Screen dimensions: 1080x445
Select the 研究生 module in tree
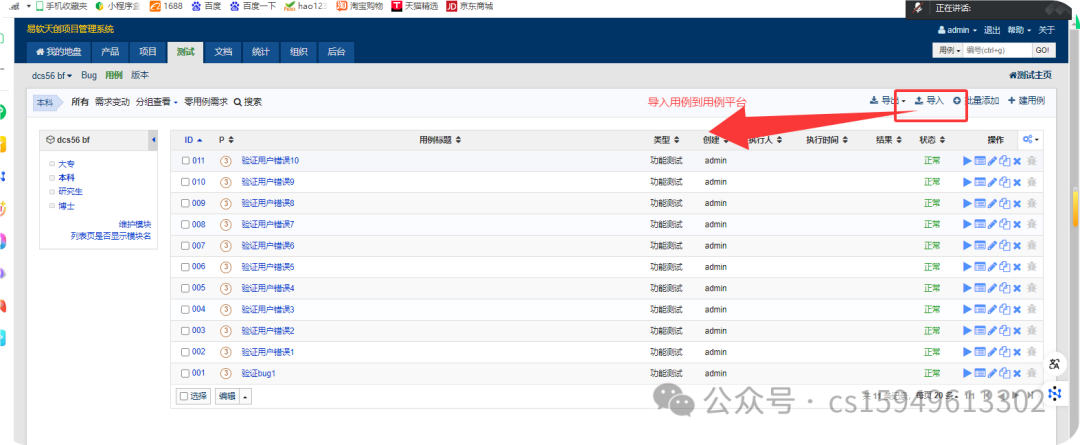[70, 191]
